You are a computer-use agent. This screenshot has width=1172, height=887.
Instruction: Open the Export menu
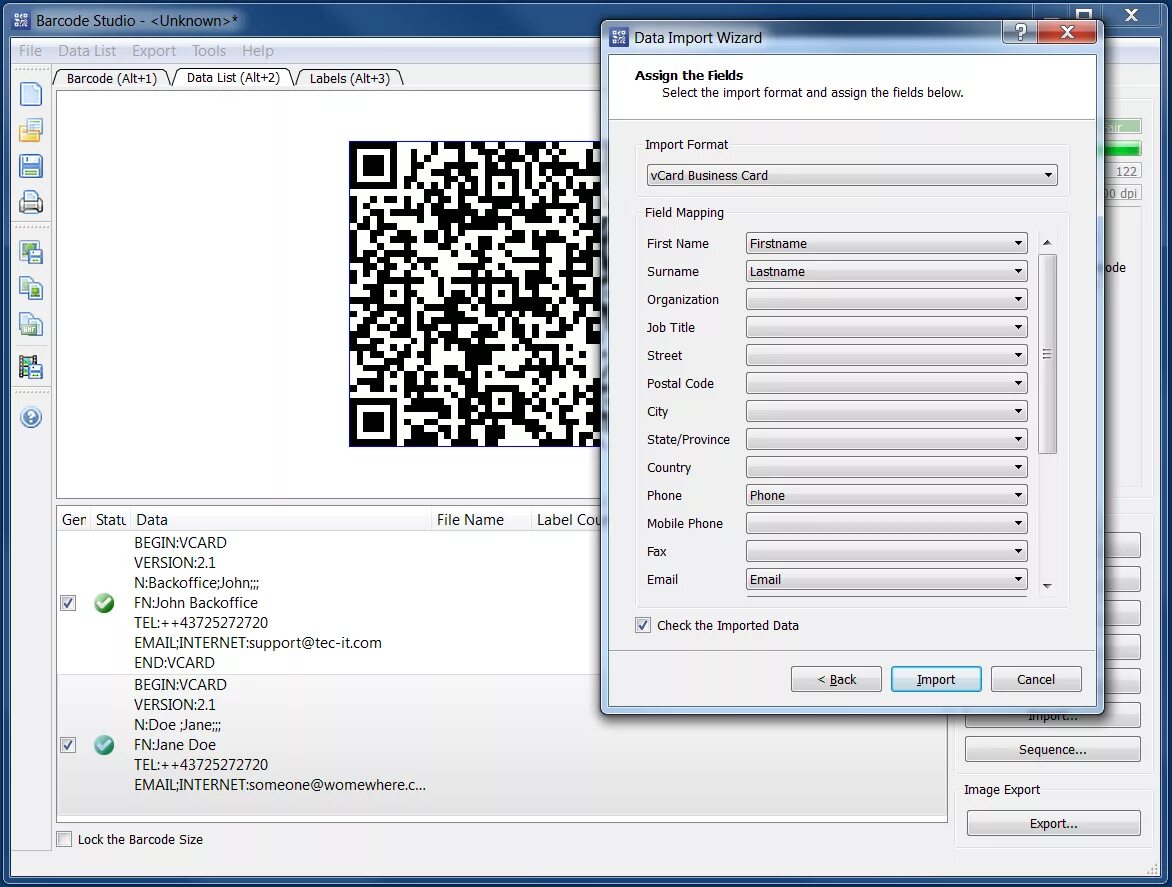point(154,51)
